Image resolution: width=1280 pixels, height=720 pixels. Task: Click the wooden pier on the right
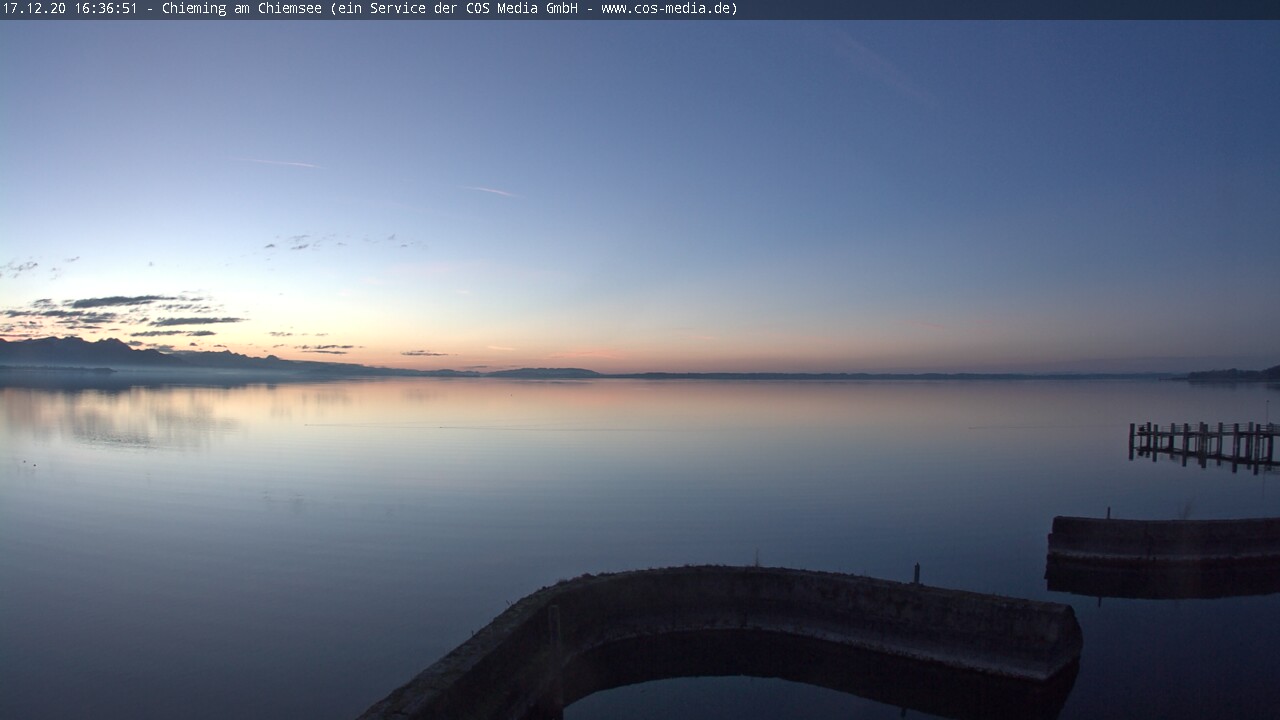point(1203,443)
